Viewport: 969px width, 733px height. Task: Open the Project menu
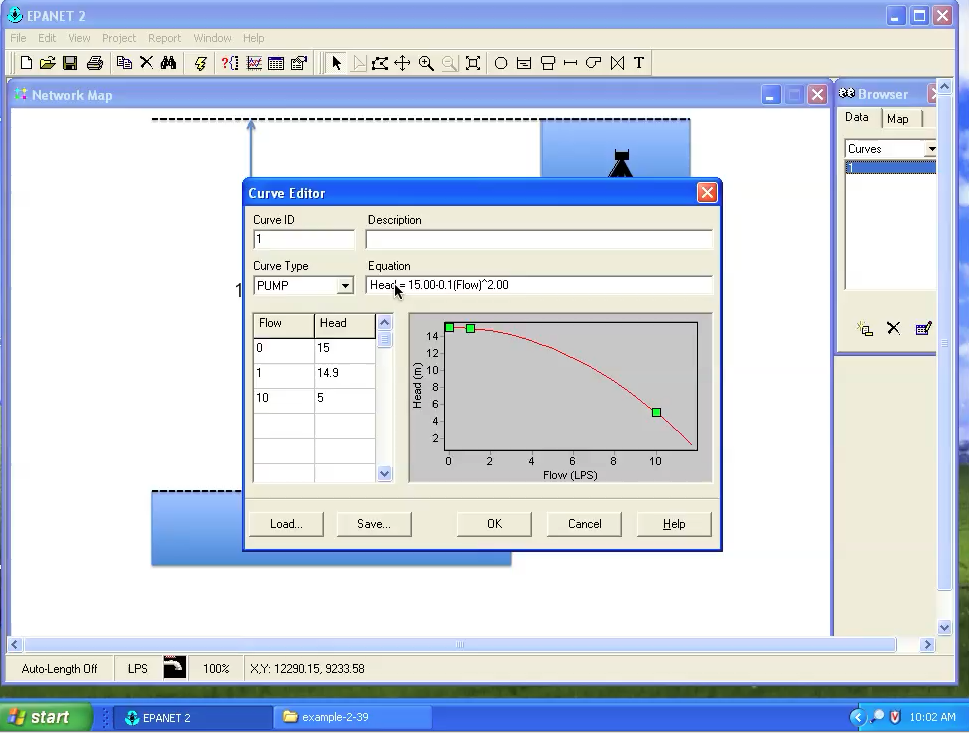(119, 38)
